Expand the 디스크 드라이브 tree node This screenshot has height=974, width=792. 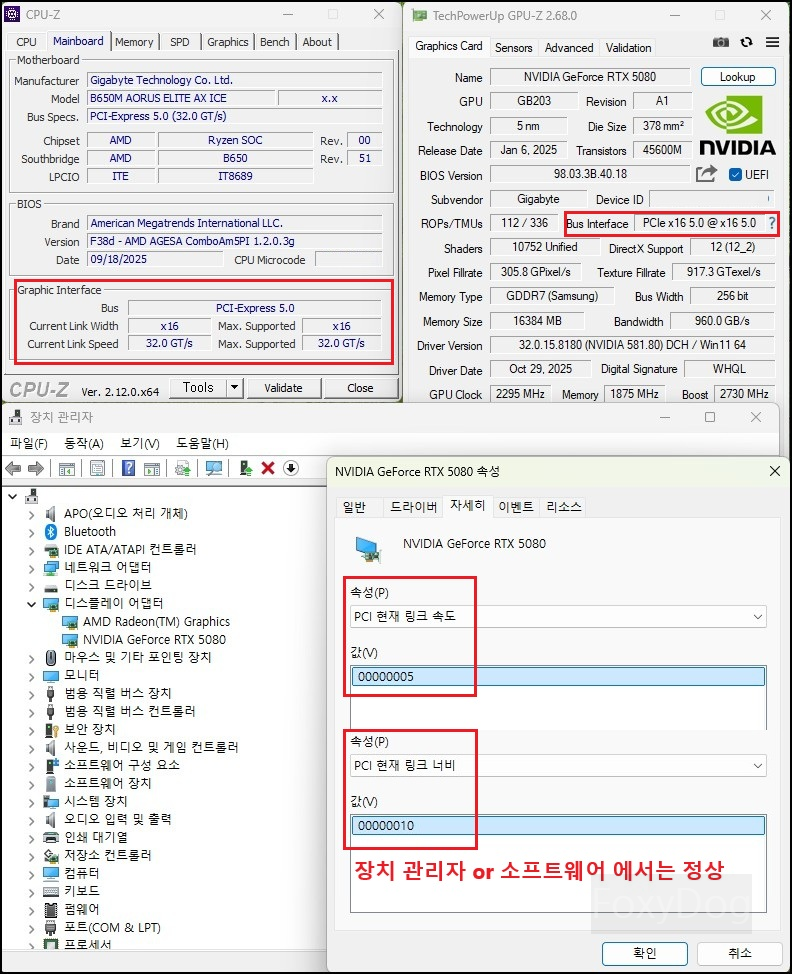point(31,586)
